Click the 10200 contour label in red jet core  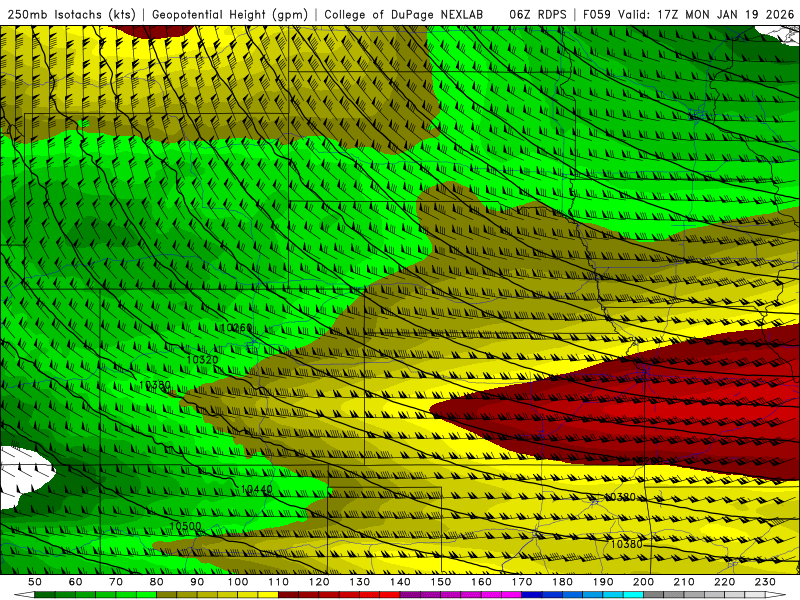click(647, 461)
